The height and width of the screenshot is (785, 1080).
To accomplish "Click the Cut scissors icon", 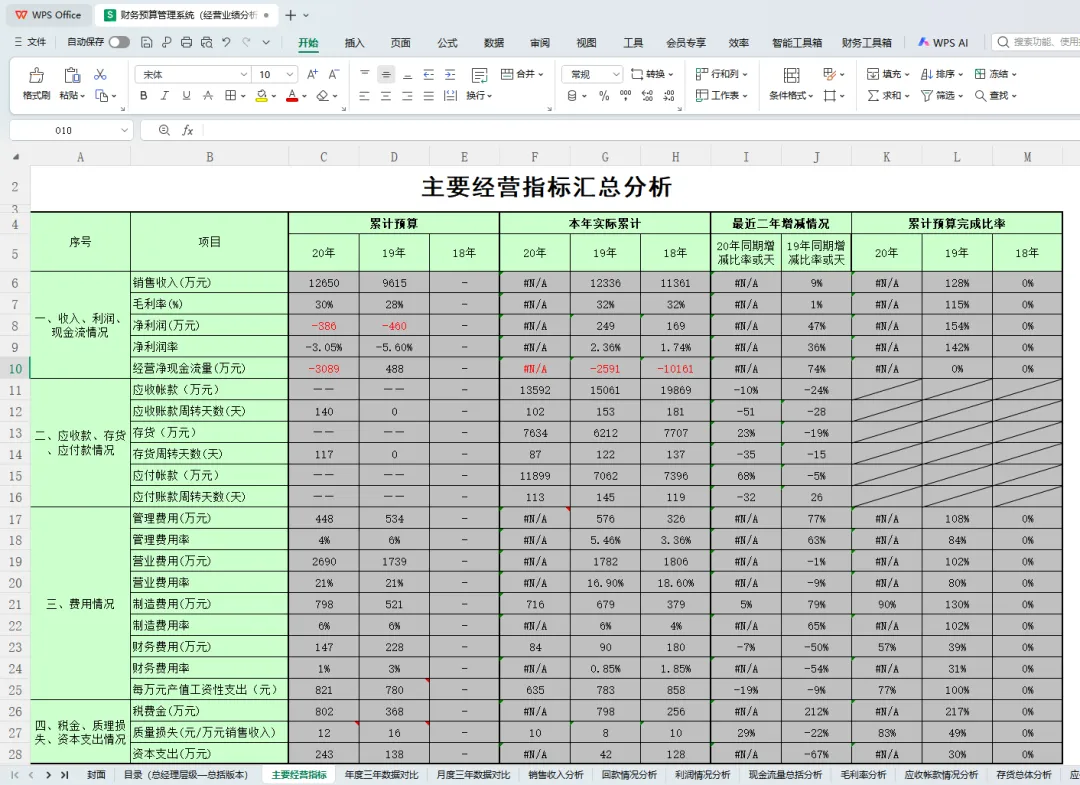I will coord(101,74).
